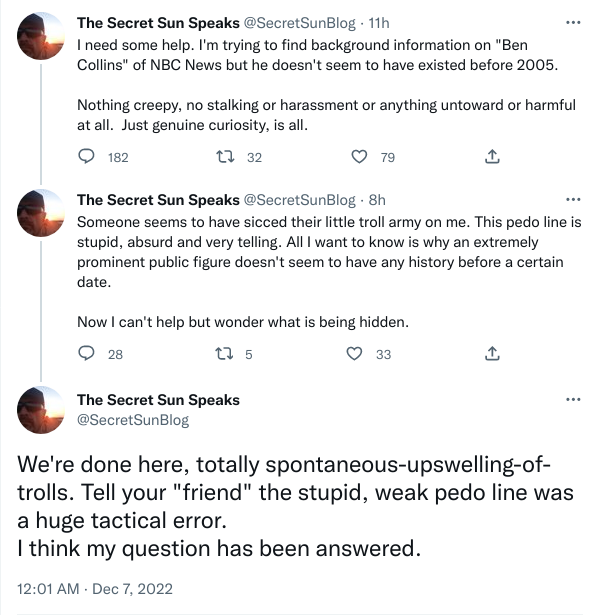Open more options on the 11h tweet
Image resolution: width=598 pixels, height=615 pixels.
[x=573, y=23]
